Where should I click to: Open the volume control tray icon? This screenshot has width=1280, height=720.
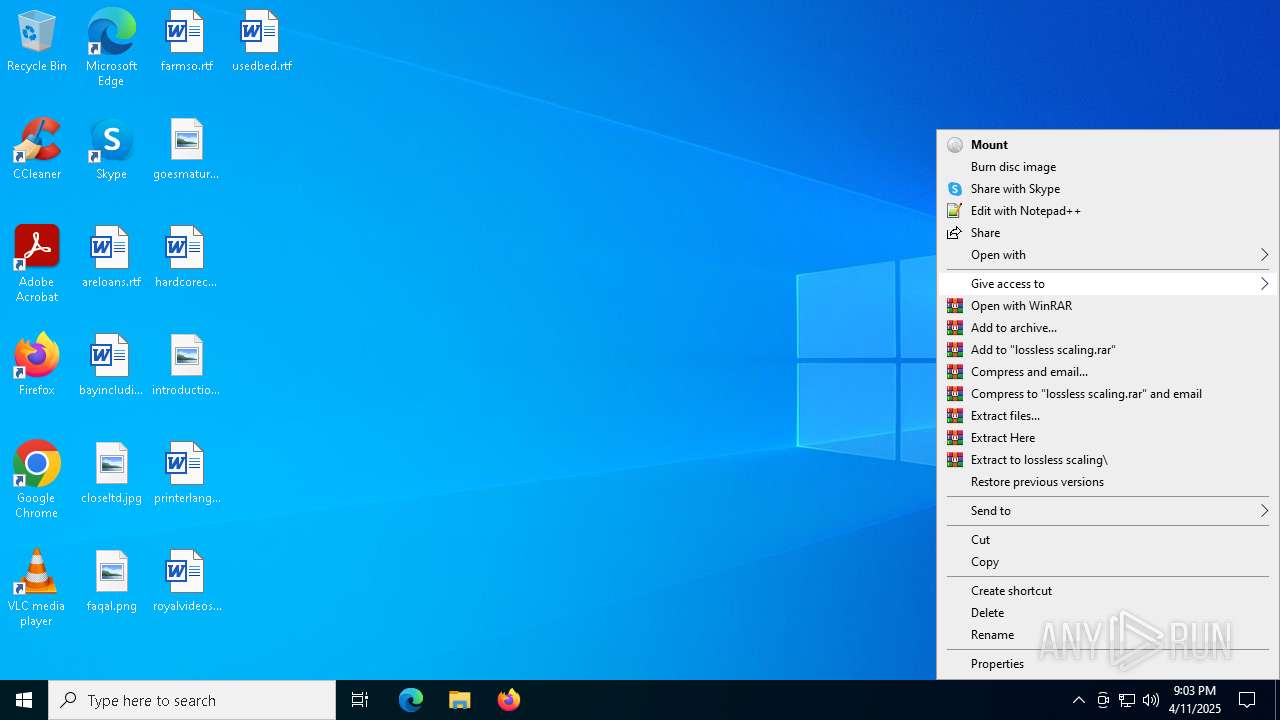1151,700
